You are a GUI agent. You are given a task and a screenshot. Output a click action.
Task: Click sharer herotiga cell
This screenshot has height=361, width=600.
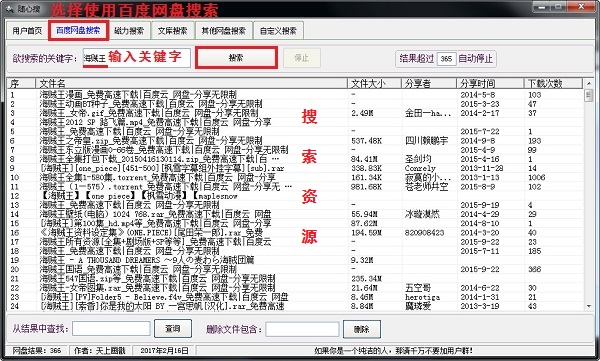[x=422, y=297]
